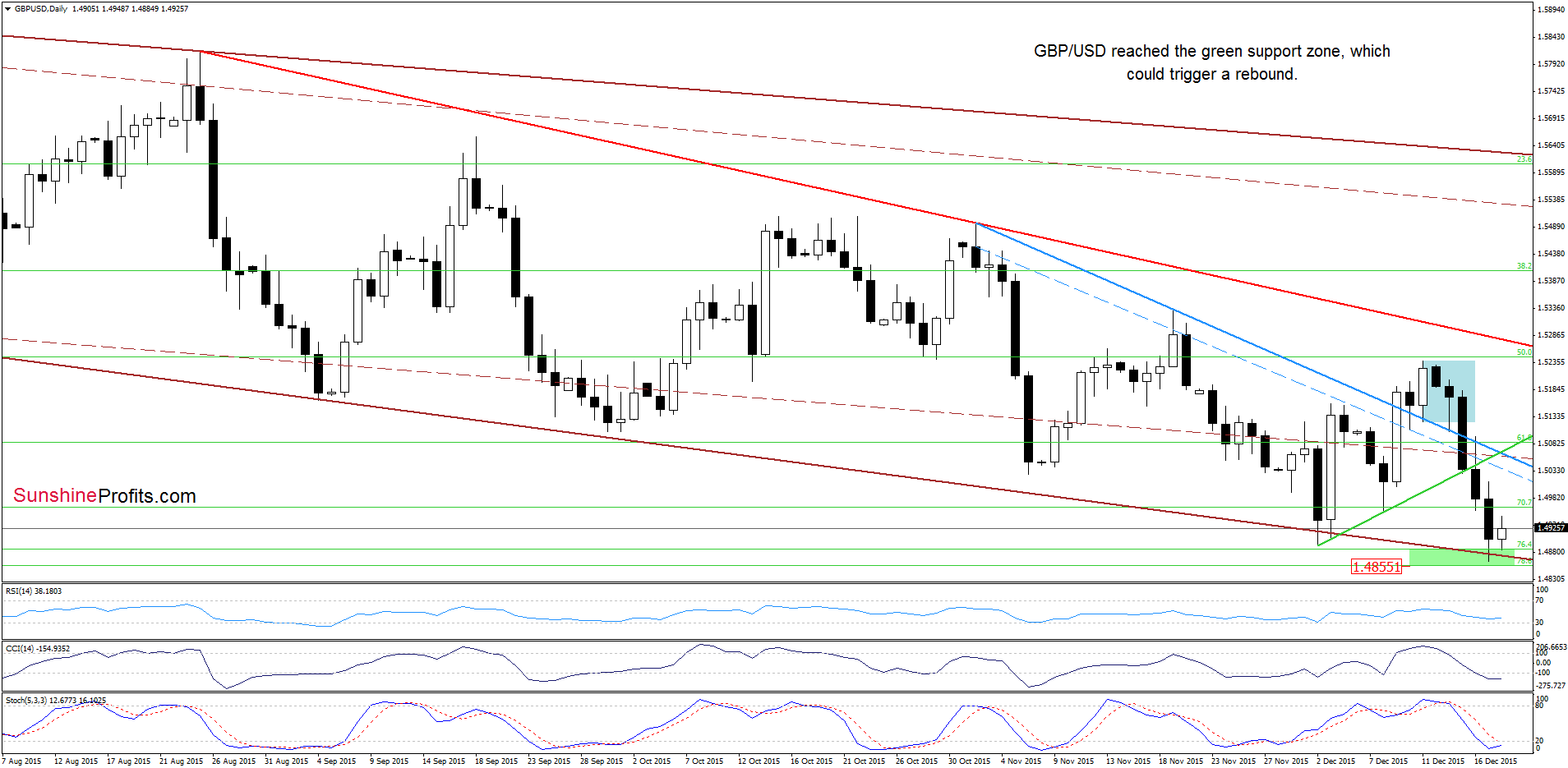Click the 38.2 Fibonacci level label

coord(1524,266)
